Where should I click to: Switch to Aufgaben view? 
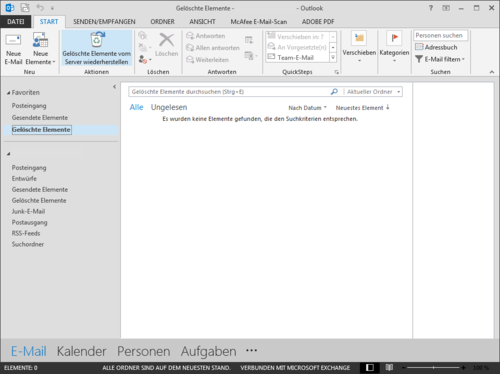click(x=209, y=351)
